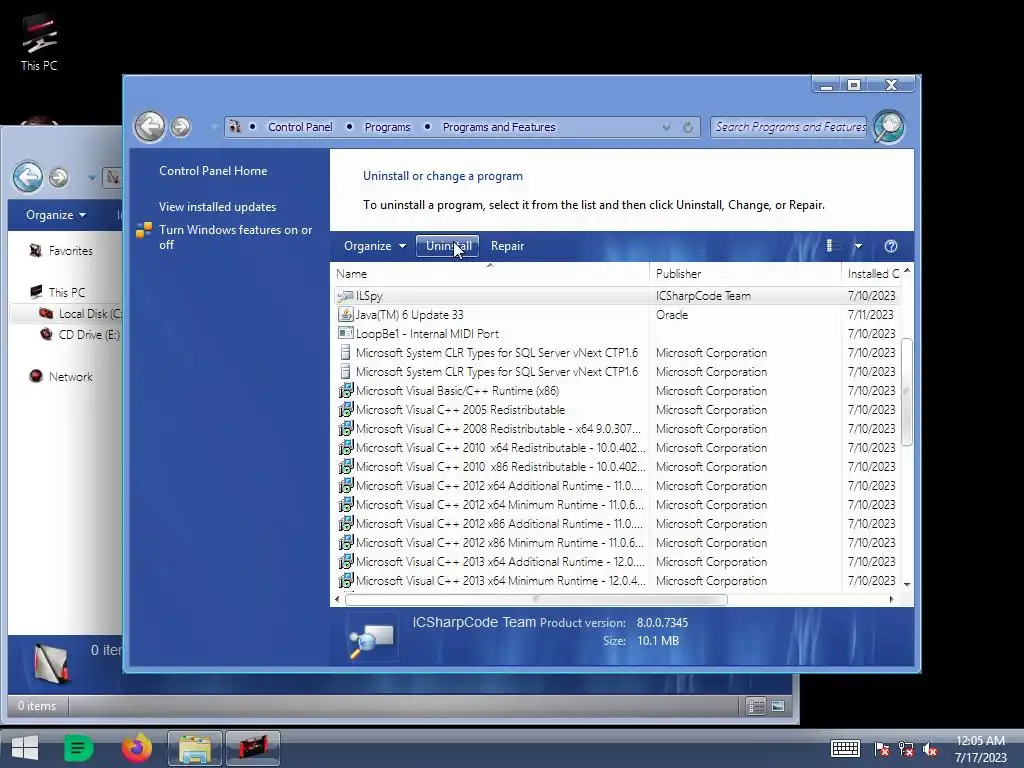
Task: Click large icons view icon in Explorer status bar
Action: click(778, 706)
